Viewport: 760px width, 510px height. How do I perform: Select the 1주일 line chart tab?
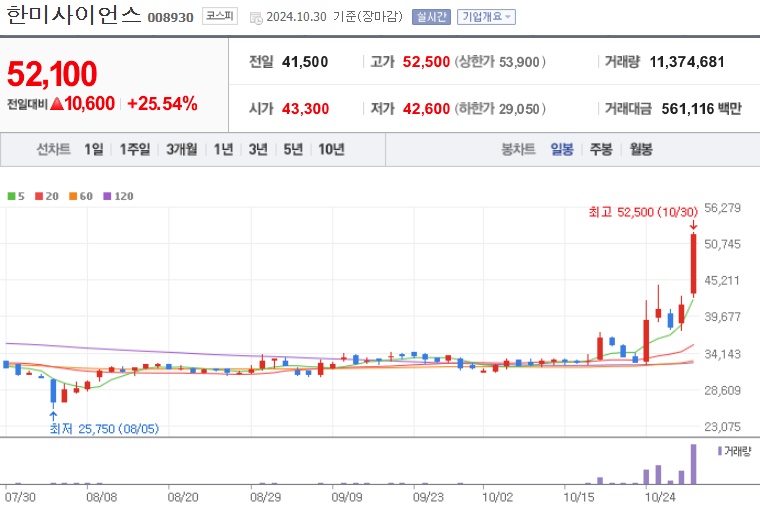click(135, 149)
